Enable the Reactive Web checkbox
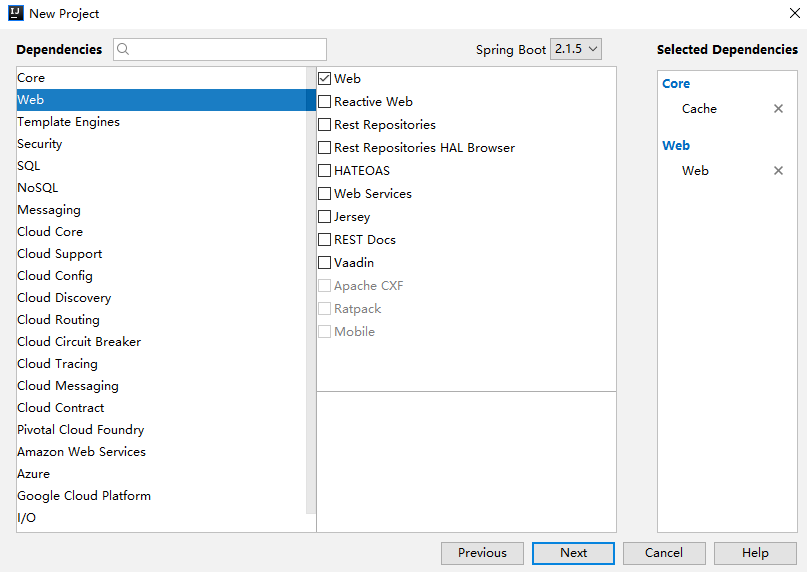Screen dimensions: 807x572 (x=324, y=101)
